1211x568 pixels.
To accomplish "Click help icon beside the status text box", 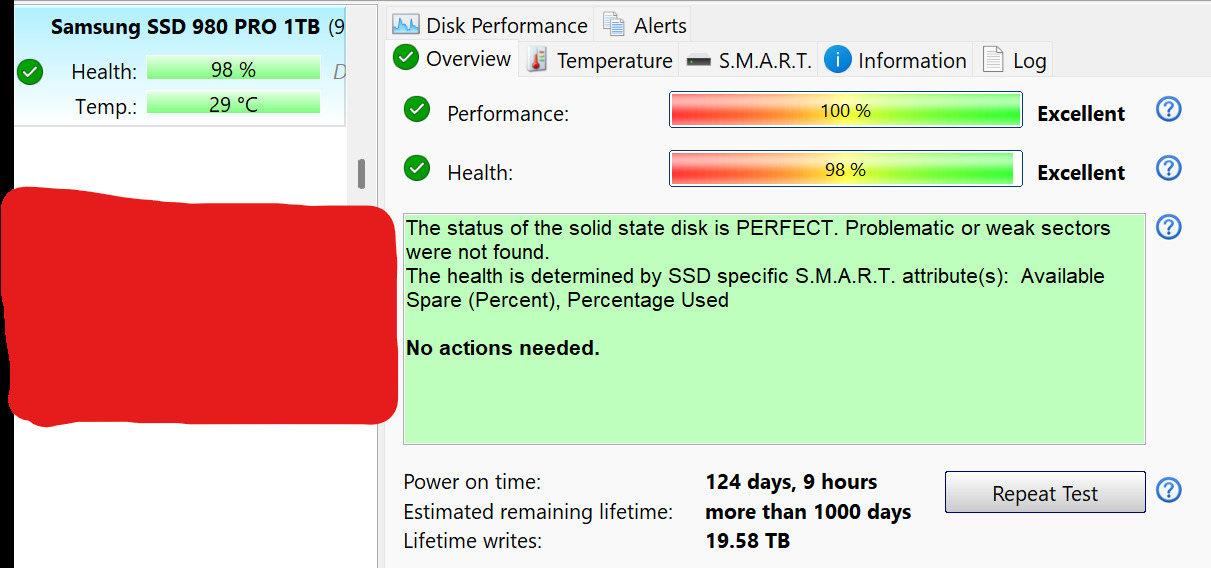I will pos(1168,227).
